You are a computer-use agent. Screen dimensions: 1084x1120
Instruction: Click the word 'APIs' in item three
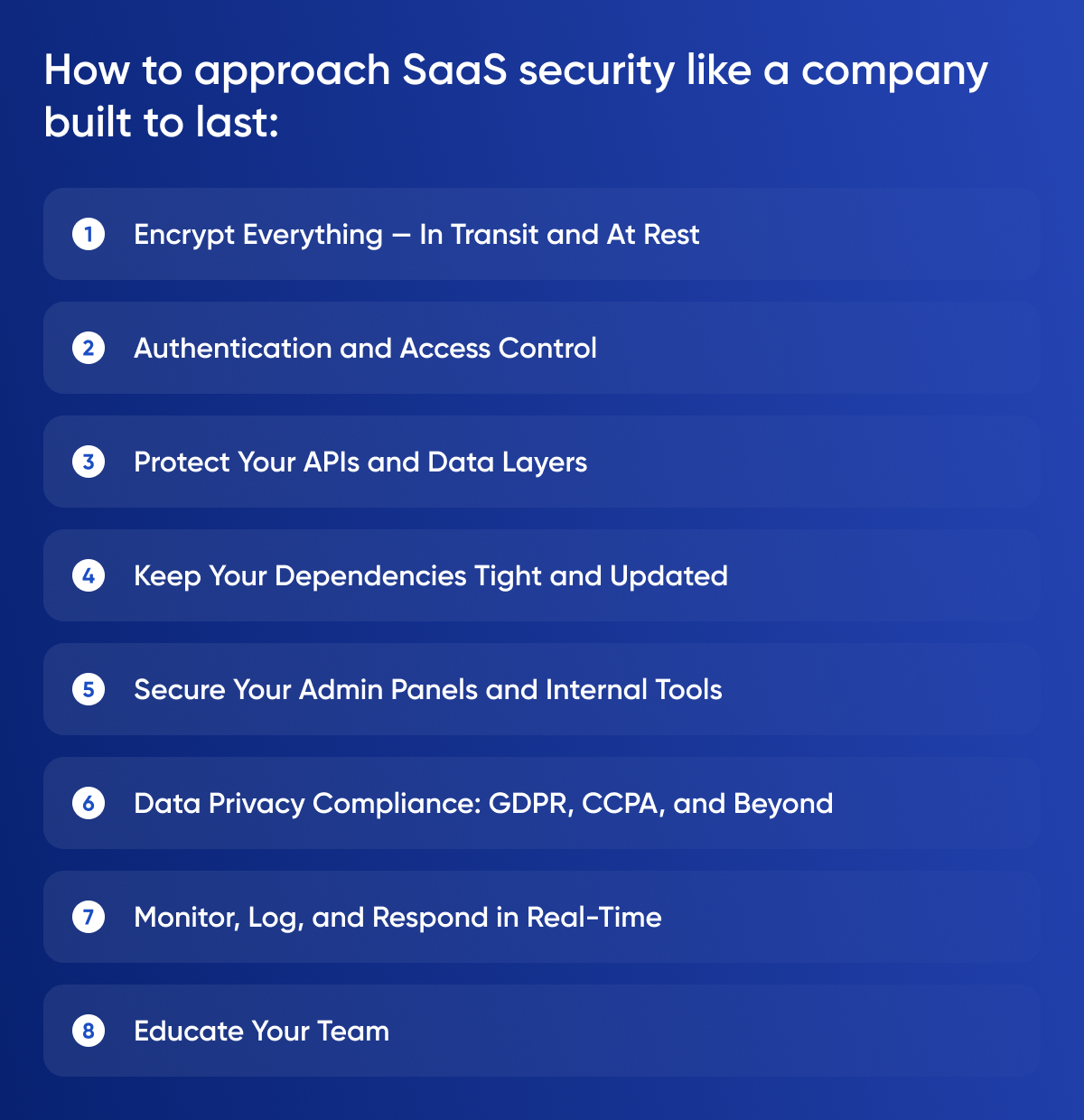tap(332, 462)
